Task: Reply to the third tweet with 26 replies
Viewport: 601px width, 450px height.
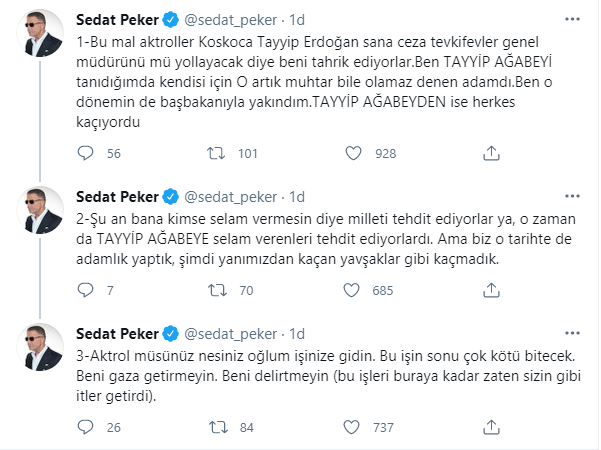Action: click(x=86, y=427)
